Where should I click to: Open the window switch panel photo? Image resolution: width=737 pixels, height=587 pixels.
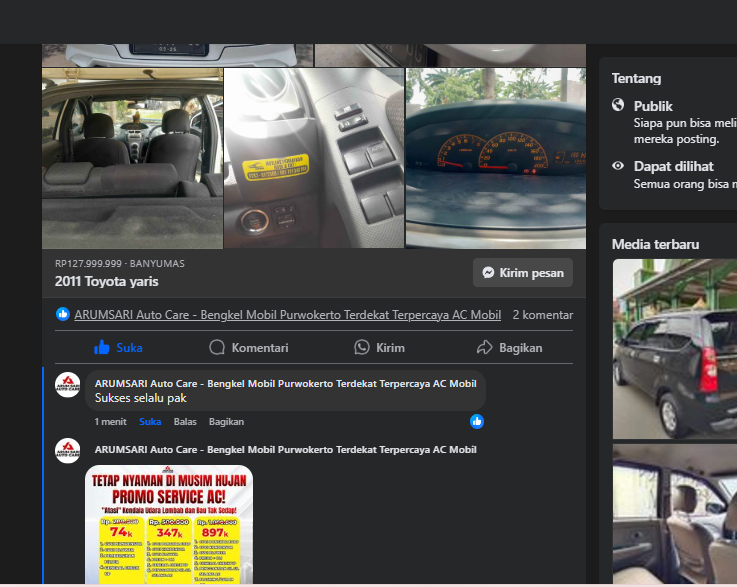(314, 158)
